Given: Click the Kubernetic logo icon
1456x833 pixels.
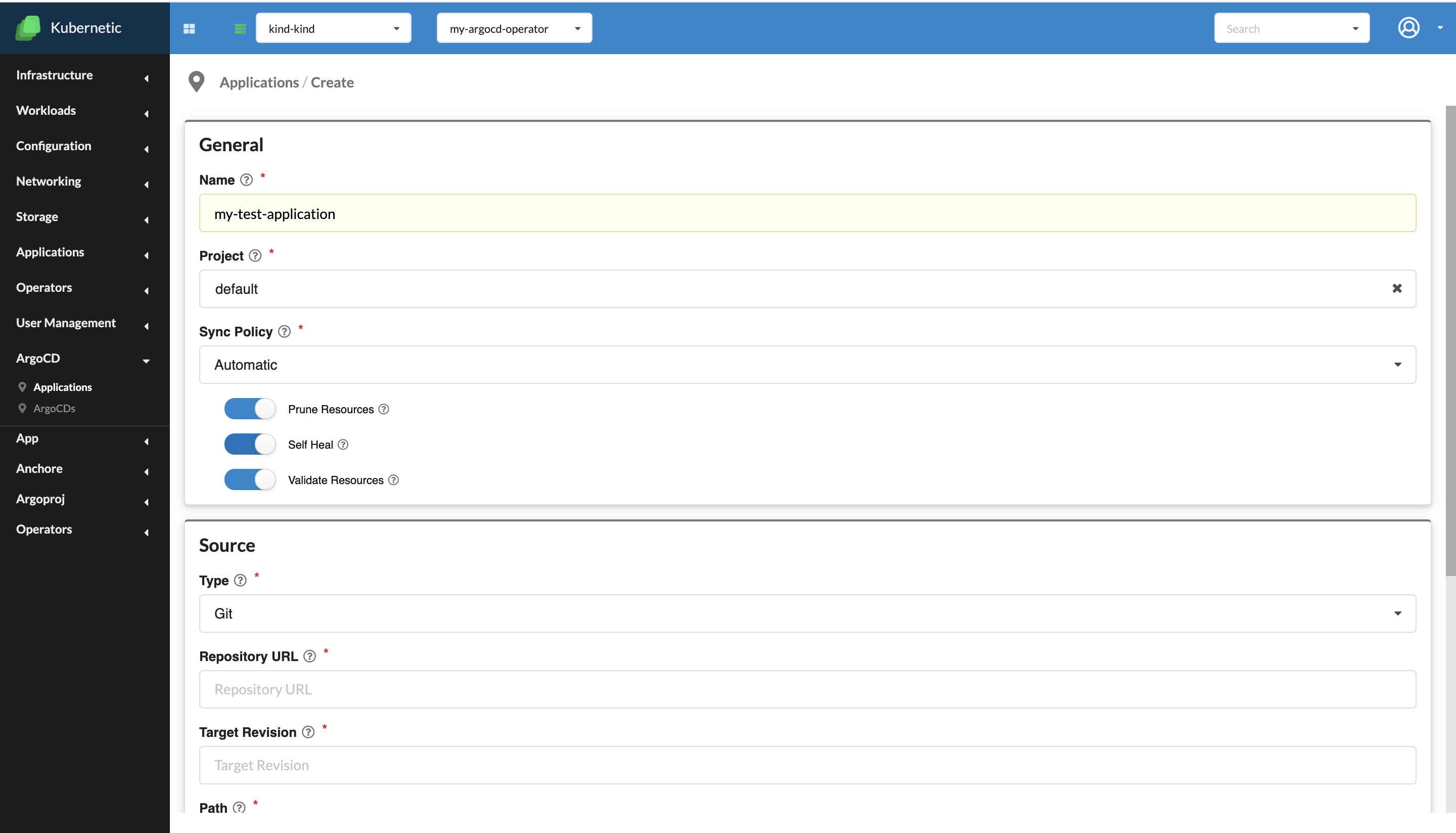Looking at the screenshot, I should click(x=27, y=27).
